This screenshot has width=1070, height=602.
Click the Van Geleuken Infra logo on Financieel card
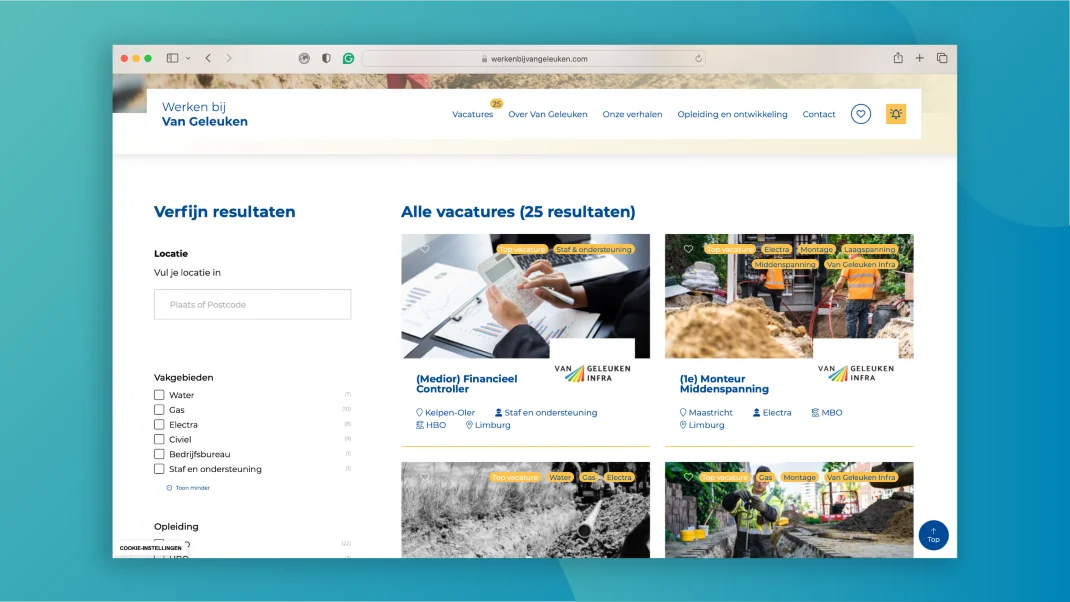point(592,373)
